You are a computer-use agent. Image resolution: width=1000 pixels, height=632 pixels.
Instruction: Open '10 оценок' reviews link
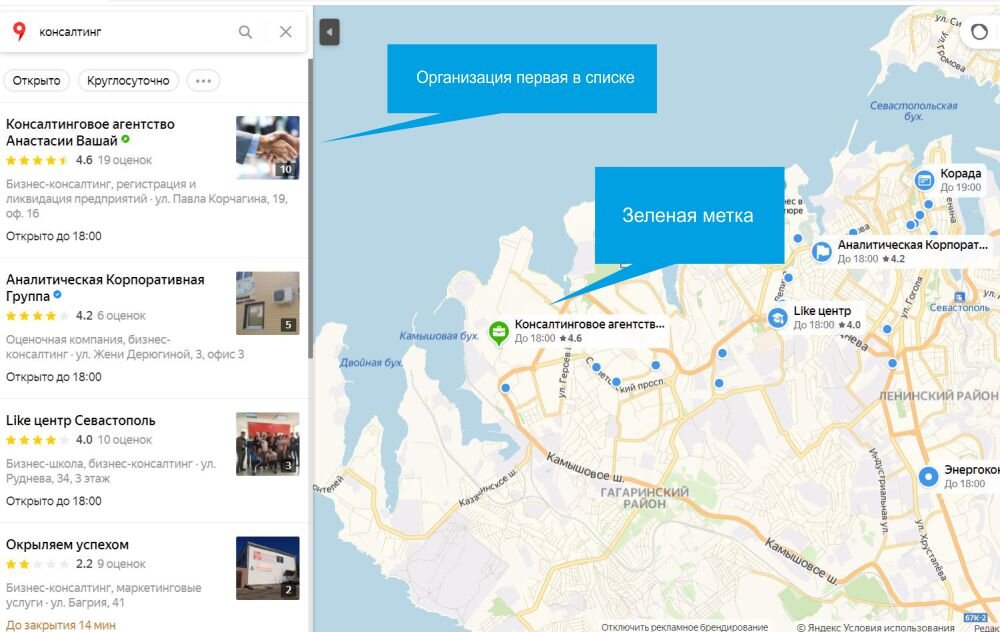click(x=124, y=440)
